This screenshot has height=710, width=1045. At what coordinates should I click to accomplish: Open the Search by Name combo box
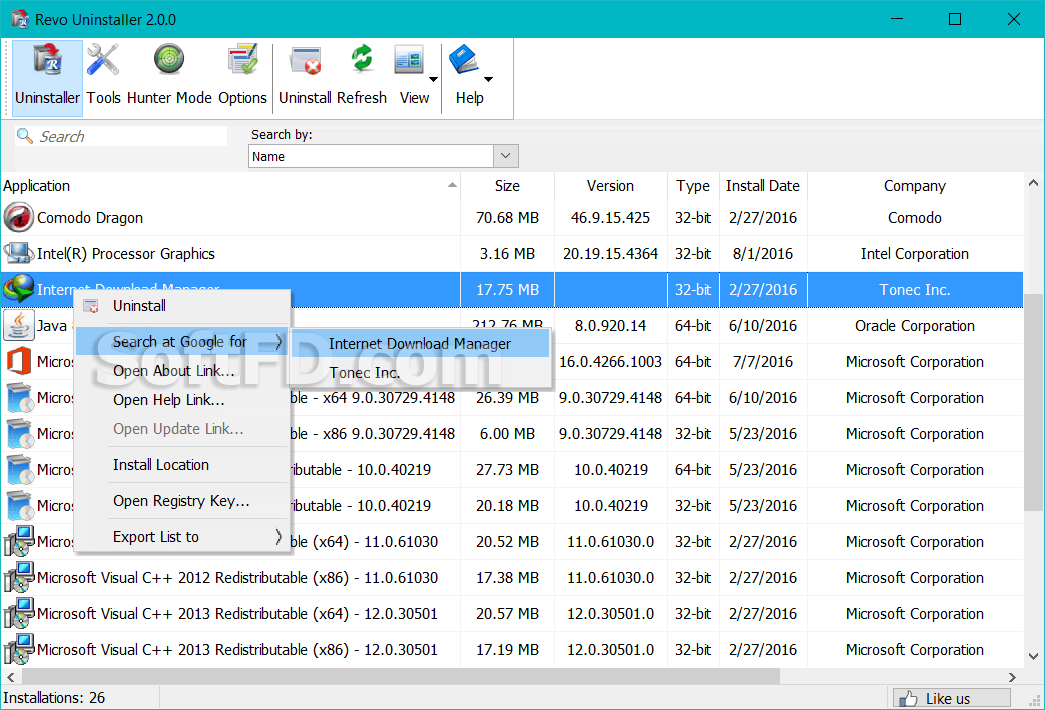click(383, 156)
